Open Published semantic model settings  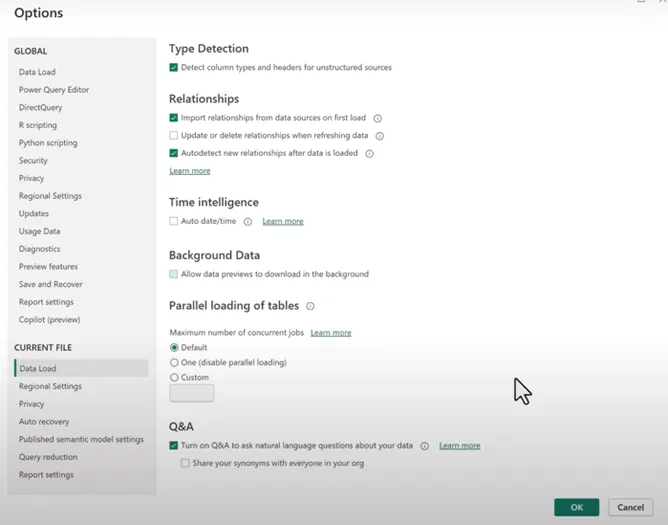pos(81,439)
